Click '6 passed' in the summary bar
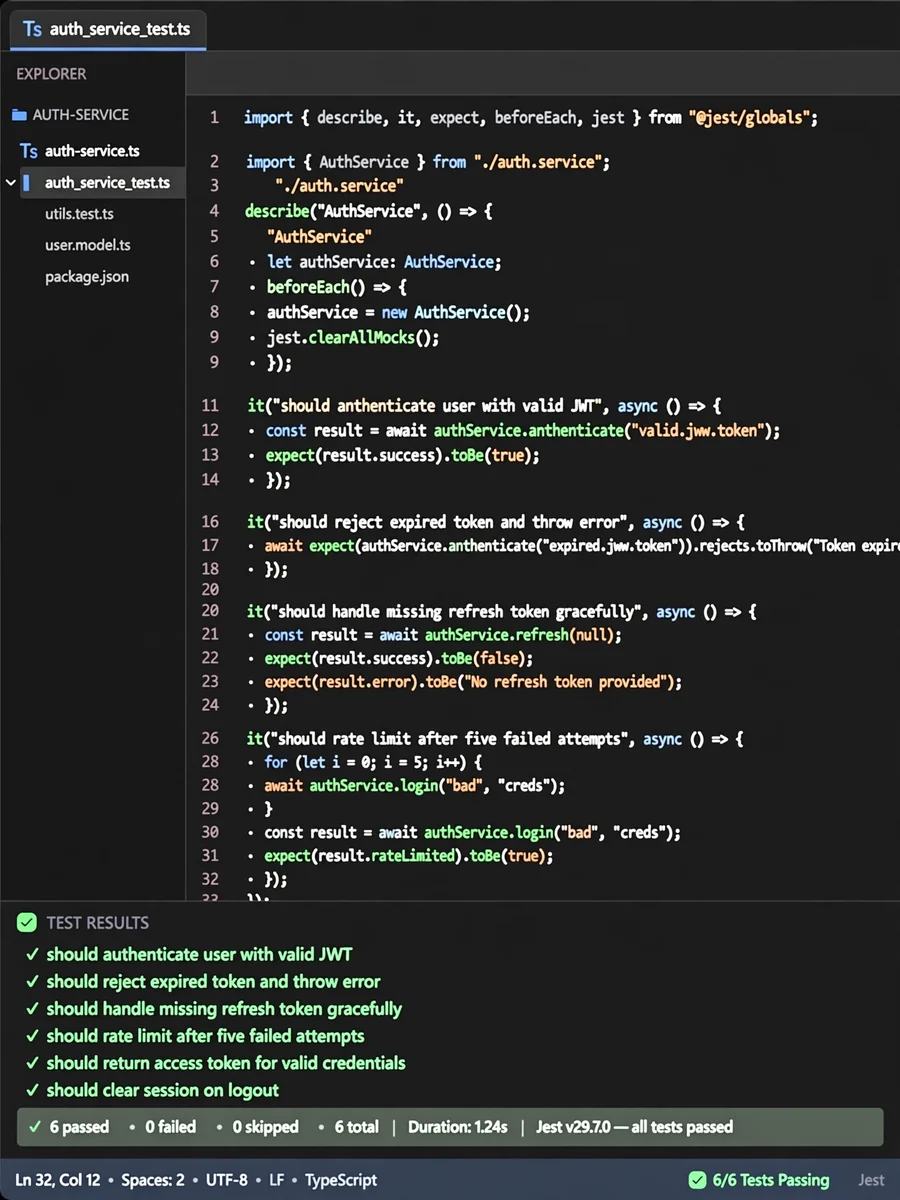 point(79,1127)
